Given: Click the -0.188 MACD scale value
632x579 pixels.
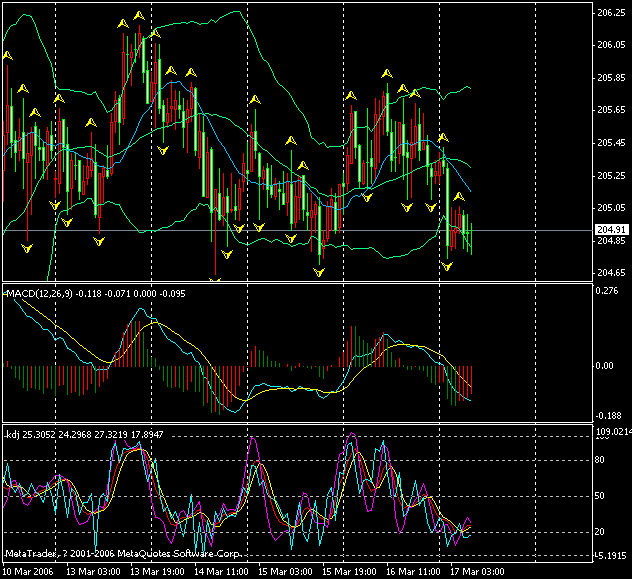Looking at the screenshot, I should tap(608, 416).
